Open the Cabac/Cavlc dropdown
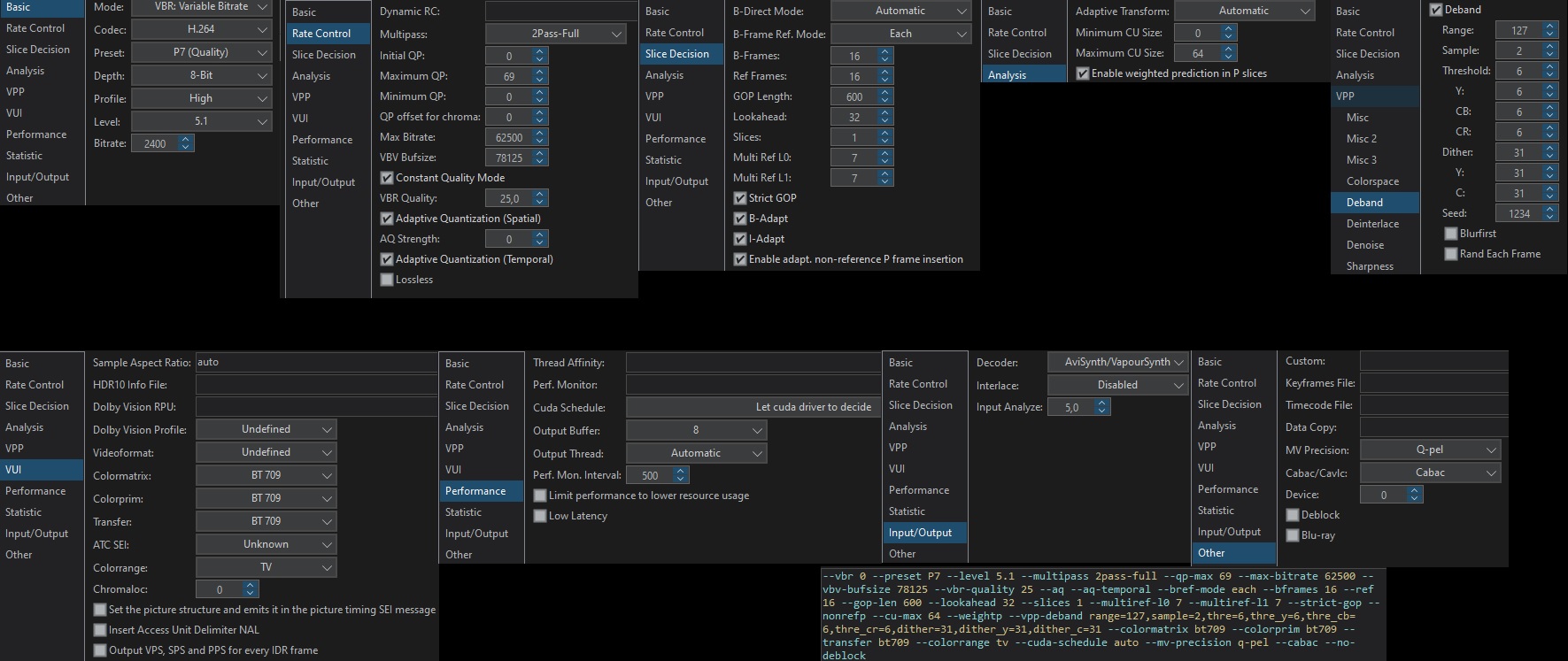Screen dimensions: 1568x661 coord(1430,473)
